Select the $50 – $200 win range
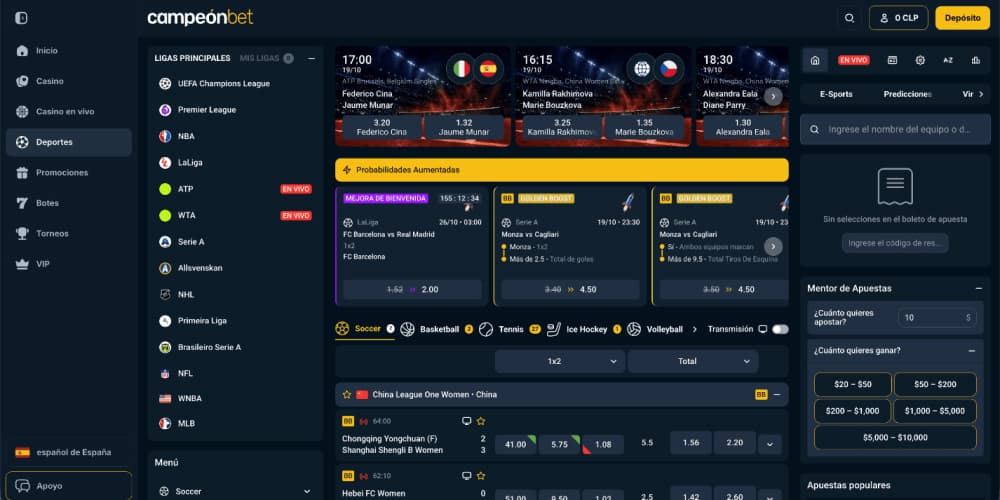The image size is (1000, 500). click(935, 385)
